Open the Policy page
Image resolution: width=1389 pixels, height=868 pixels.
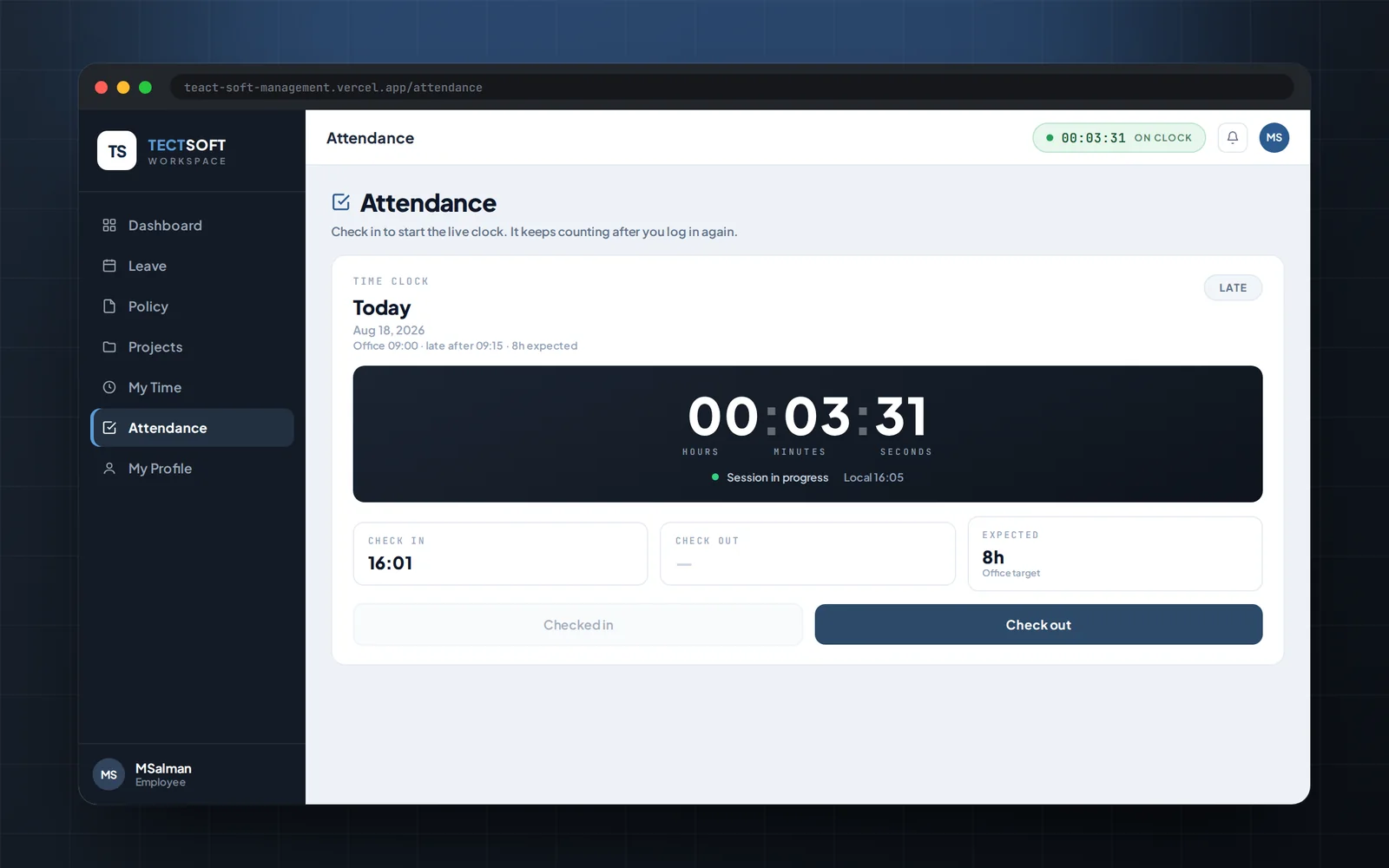(x=192, y=306)
